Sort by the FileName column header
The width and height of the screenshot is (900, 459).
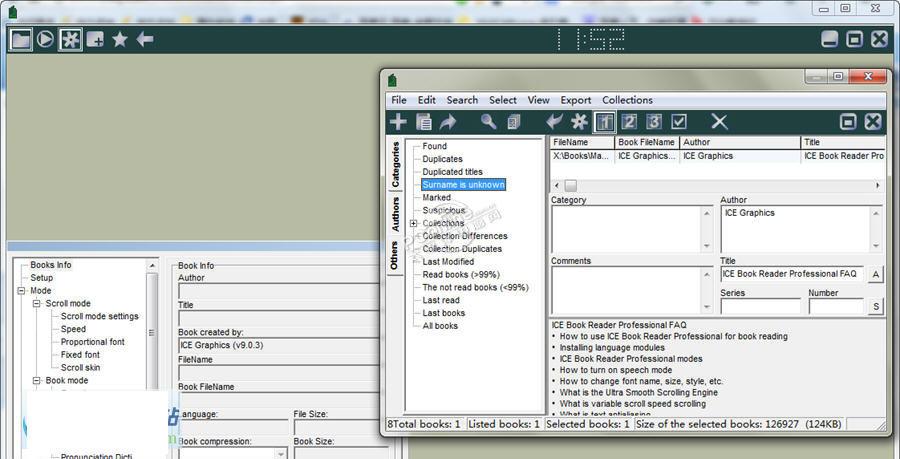pyautogui.click(x=582, y=142)
